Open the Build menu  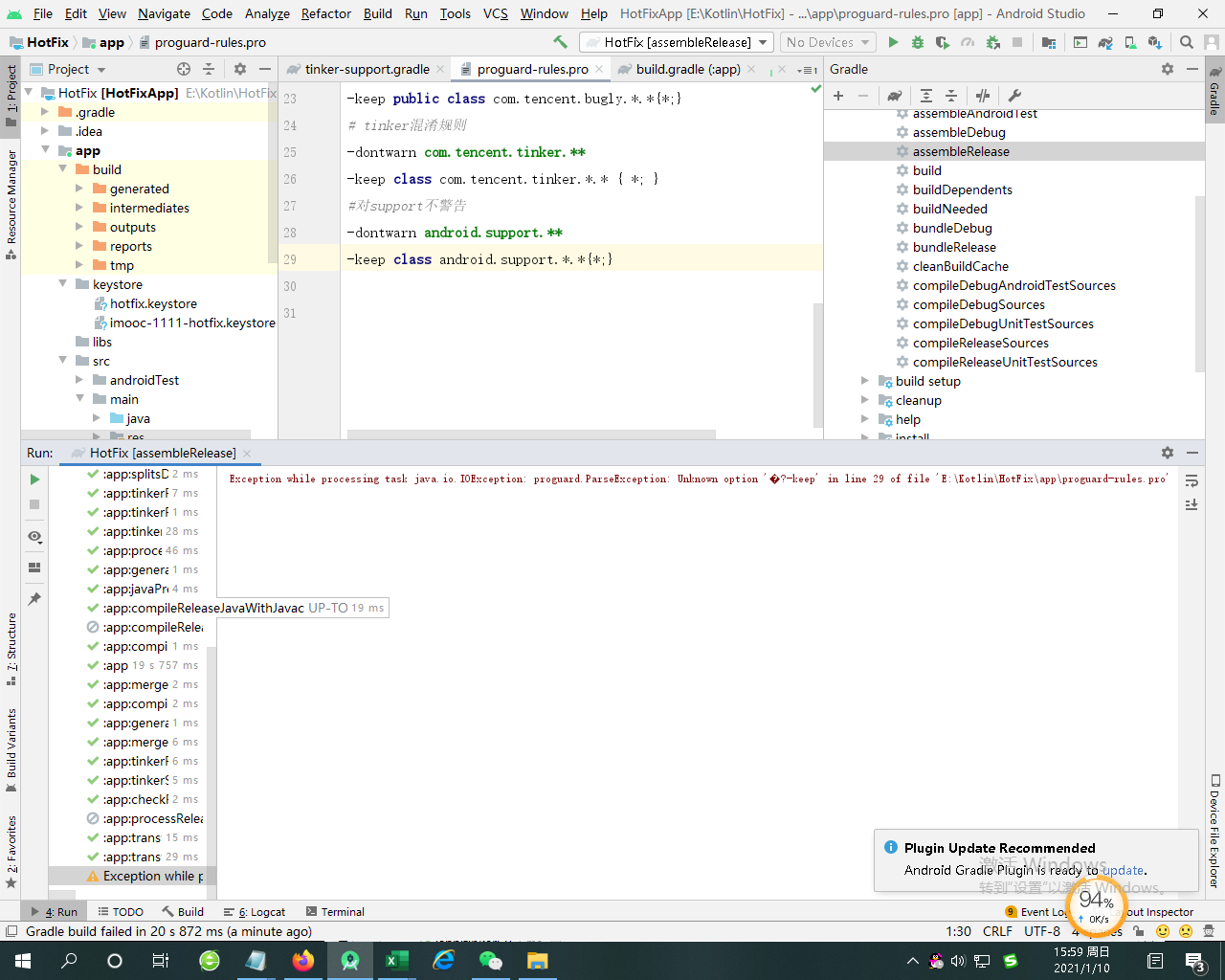378,13
